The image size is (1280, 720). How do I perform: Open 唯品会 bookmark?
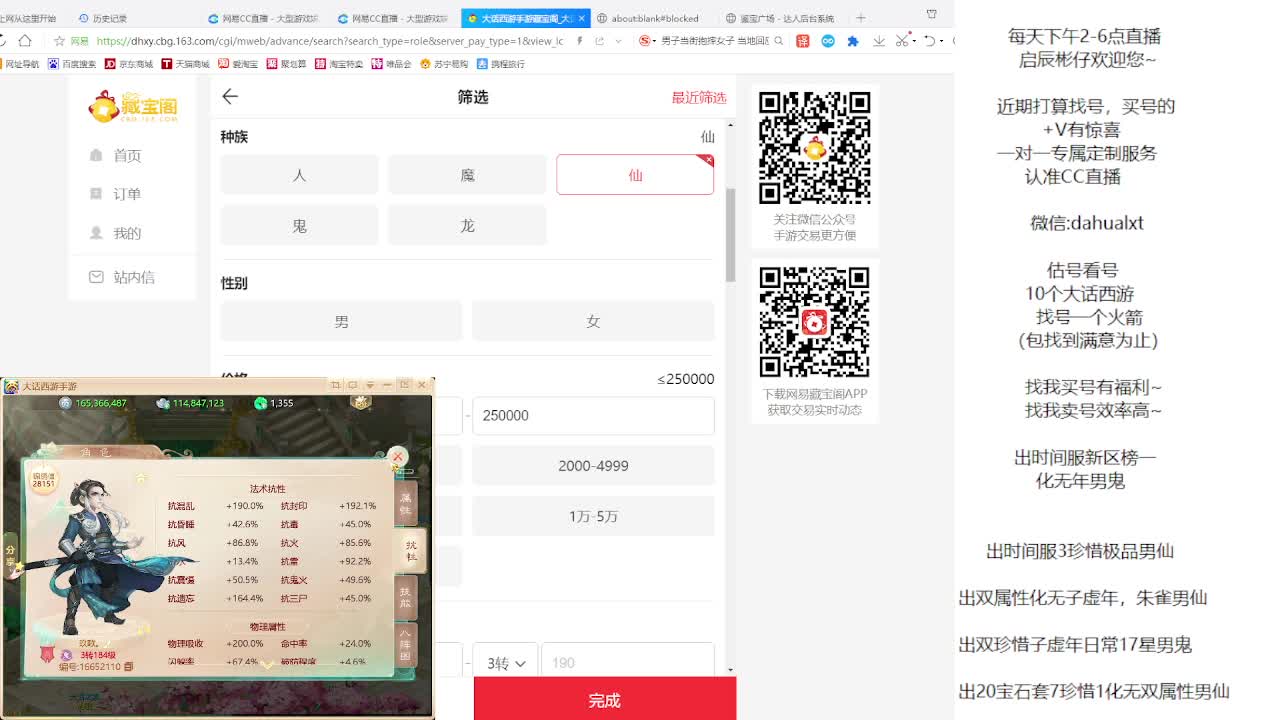pos(391,64)
